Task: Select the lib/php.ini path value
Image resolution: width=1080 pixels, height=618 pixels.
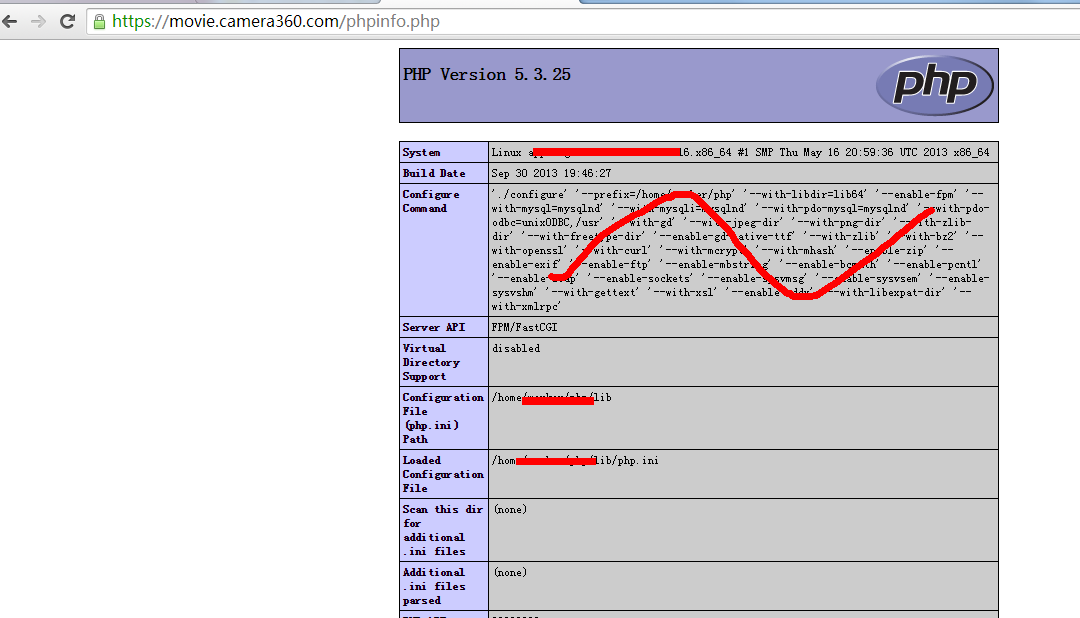Action: [x=574, y=460]
